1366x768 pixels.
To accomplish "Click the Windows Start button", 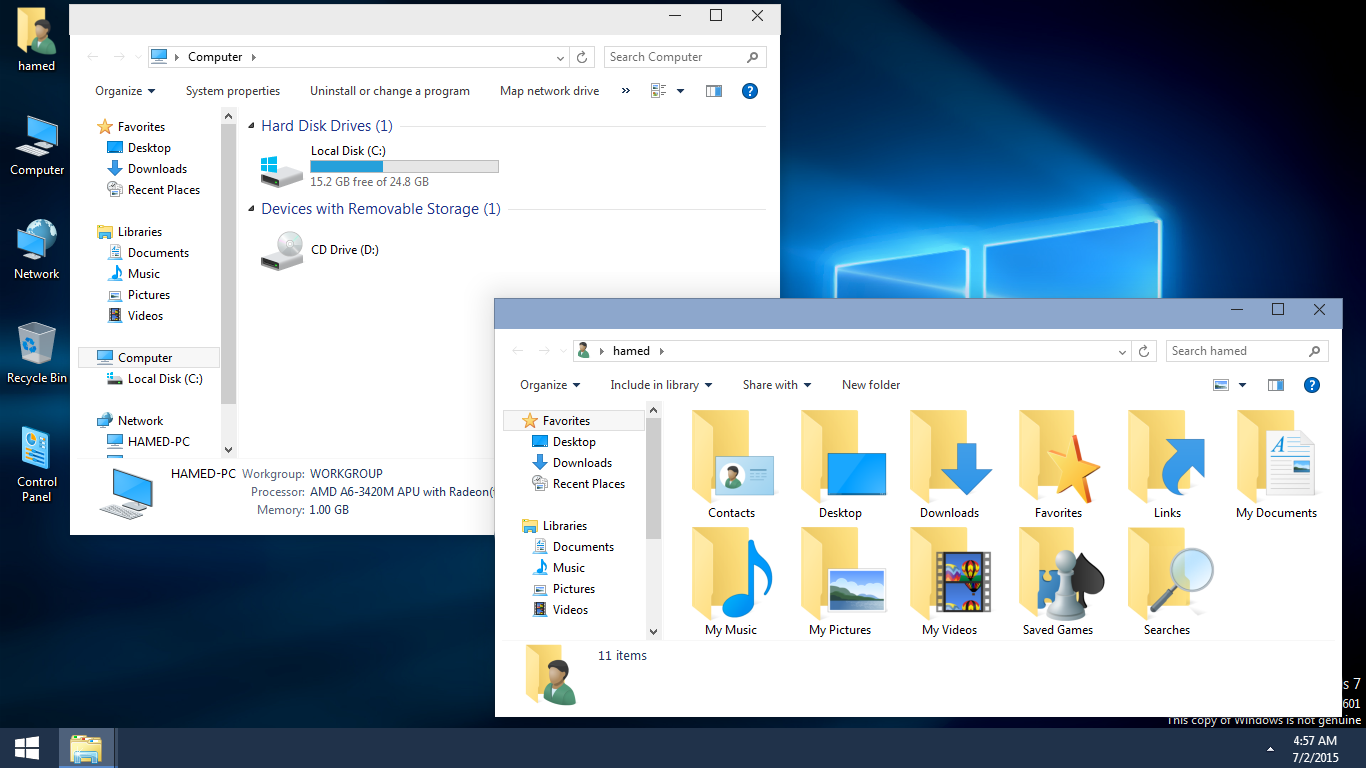I will (x=27, y=748).
